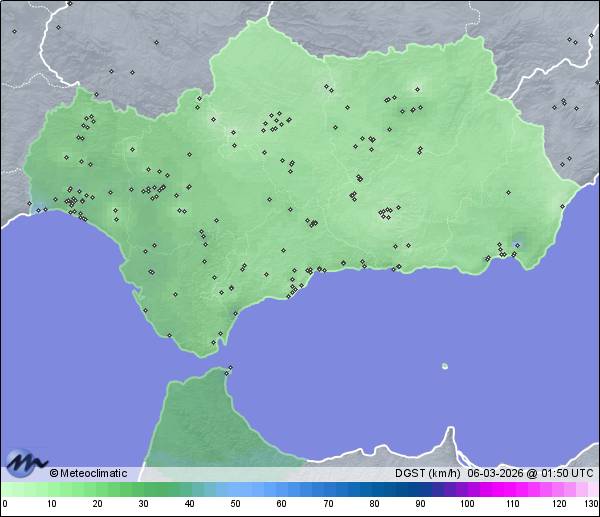Select the 40 km/h legend value
The height and width of the screenshot is (517, 600).
(x=189, y=504)
